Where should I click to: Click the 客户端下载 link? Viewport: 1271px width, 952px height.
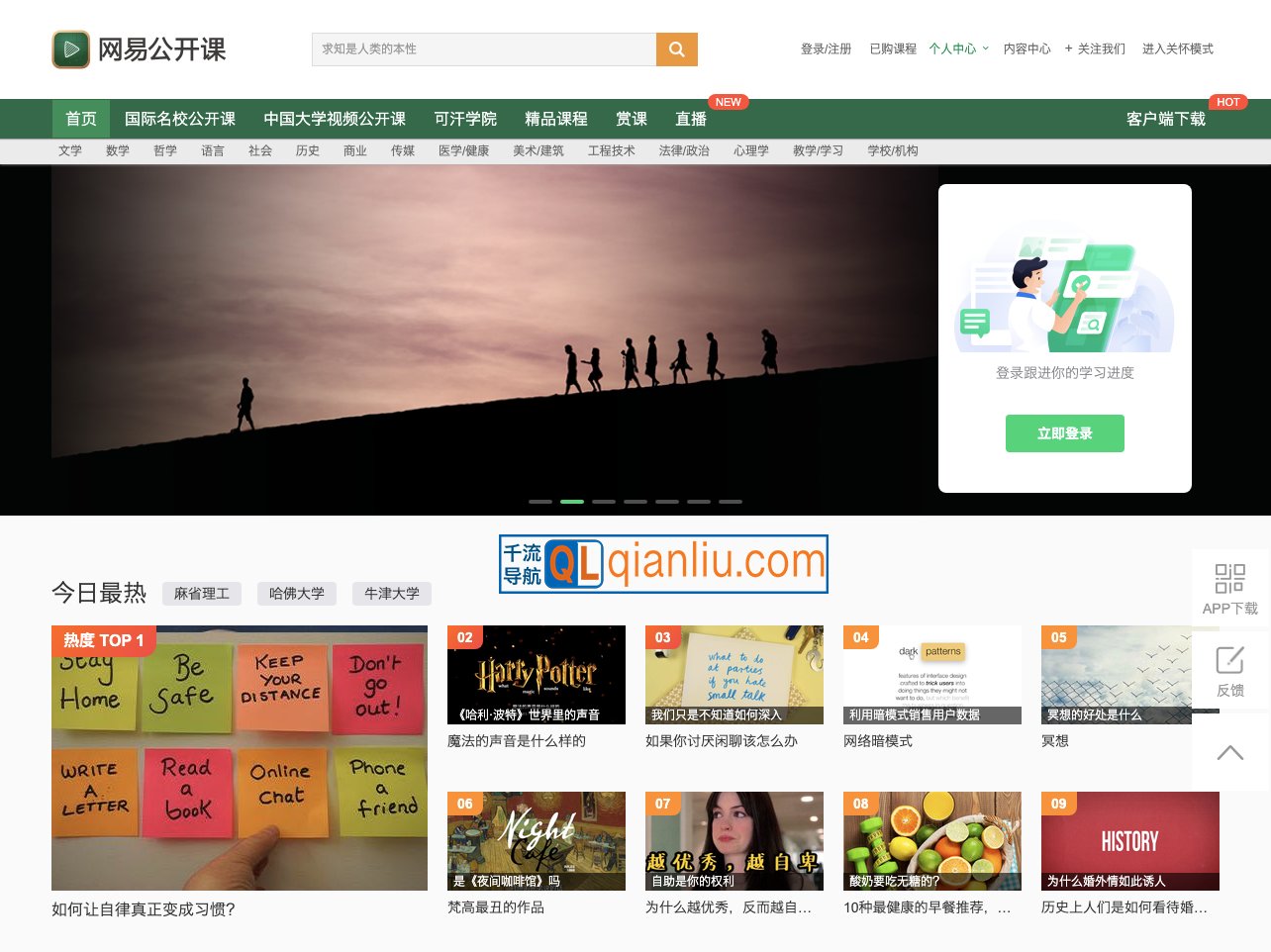1165,119
